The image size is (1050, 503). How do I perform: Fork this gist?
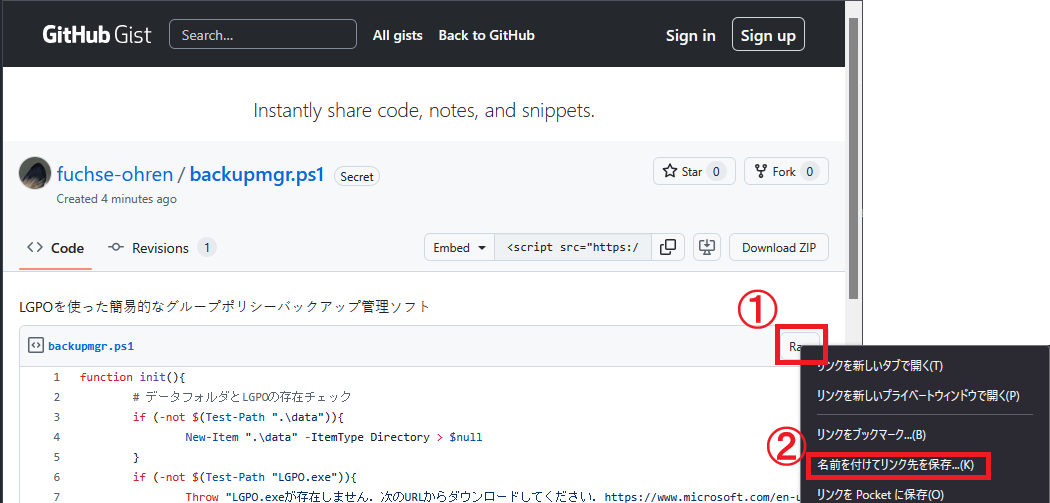786,172
